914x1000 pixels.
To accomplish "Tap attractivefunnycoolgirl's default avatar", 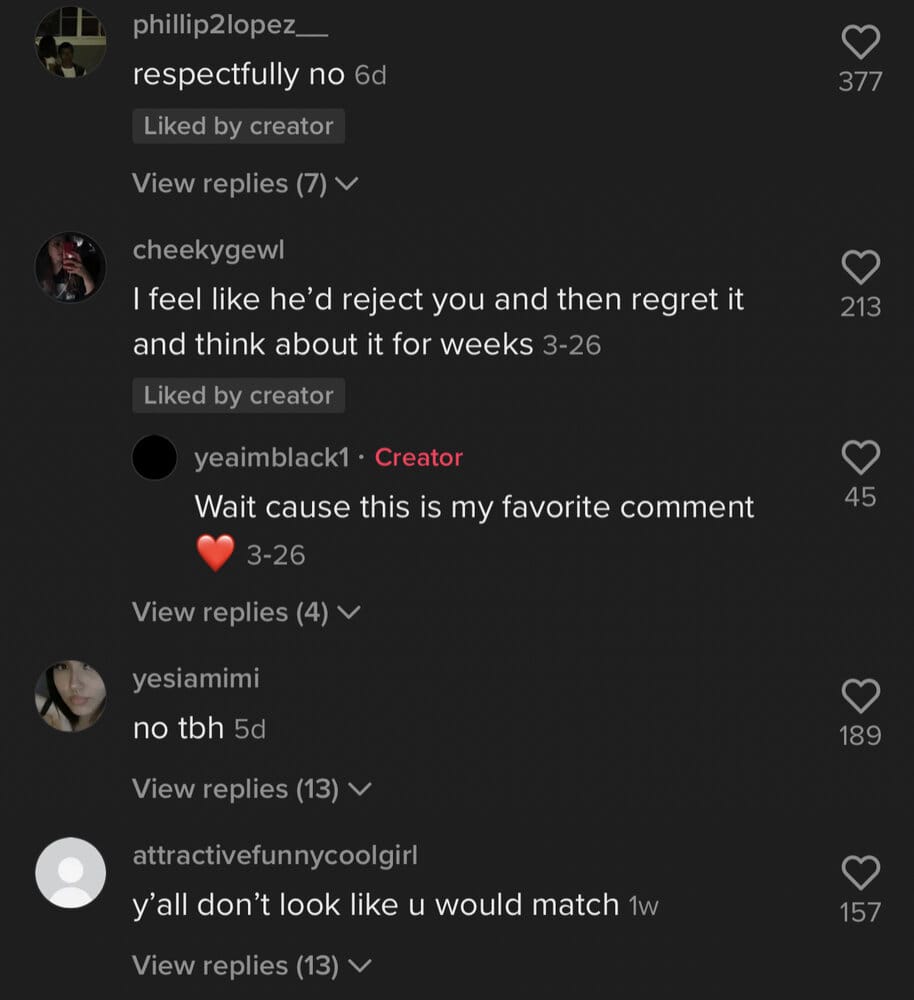I will pyautogui.click(x=70, y=873).
